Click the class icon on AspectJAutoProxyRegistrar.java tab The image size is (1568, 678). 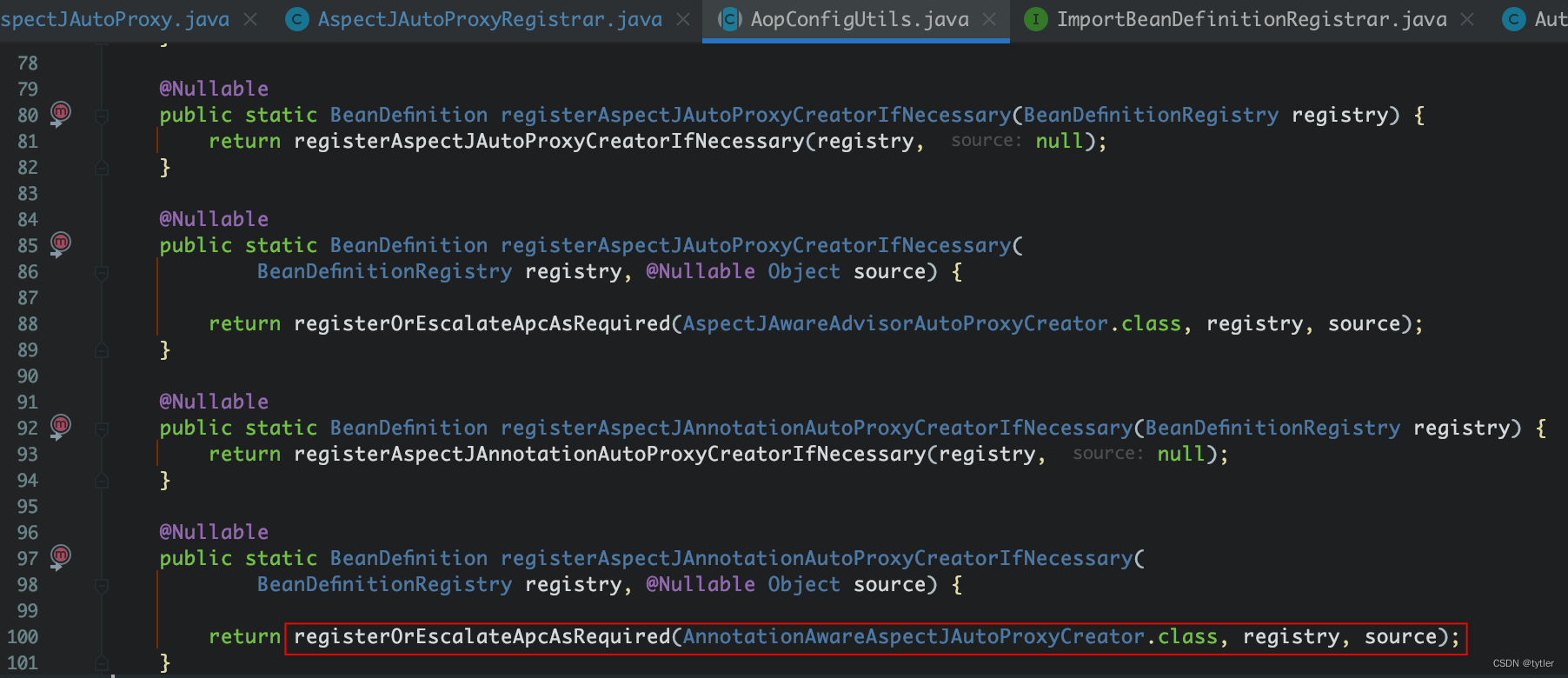pos(297,19)
